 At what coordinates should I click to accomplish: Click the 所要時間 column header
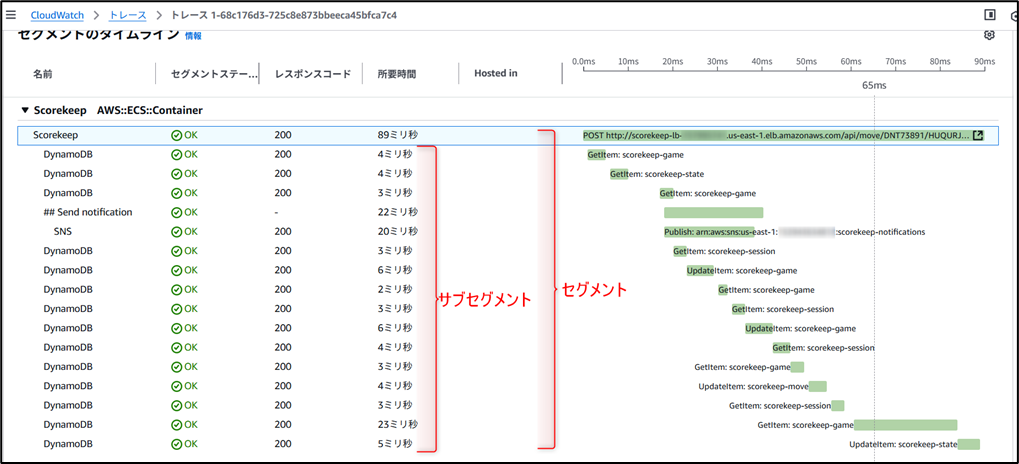(x=396, y=74)
